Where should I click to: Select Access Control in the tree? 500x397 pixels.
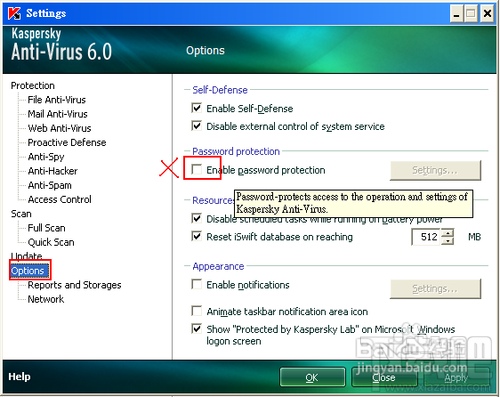59,199
